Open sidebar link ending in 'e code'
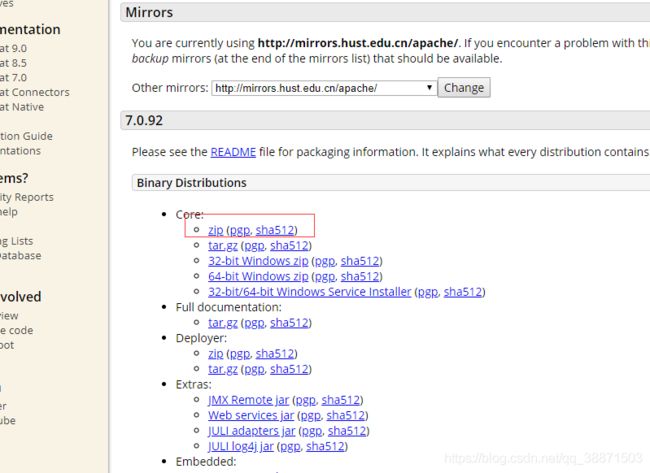 17,330
